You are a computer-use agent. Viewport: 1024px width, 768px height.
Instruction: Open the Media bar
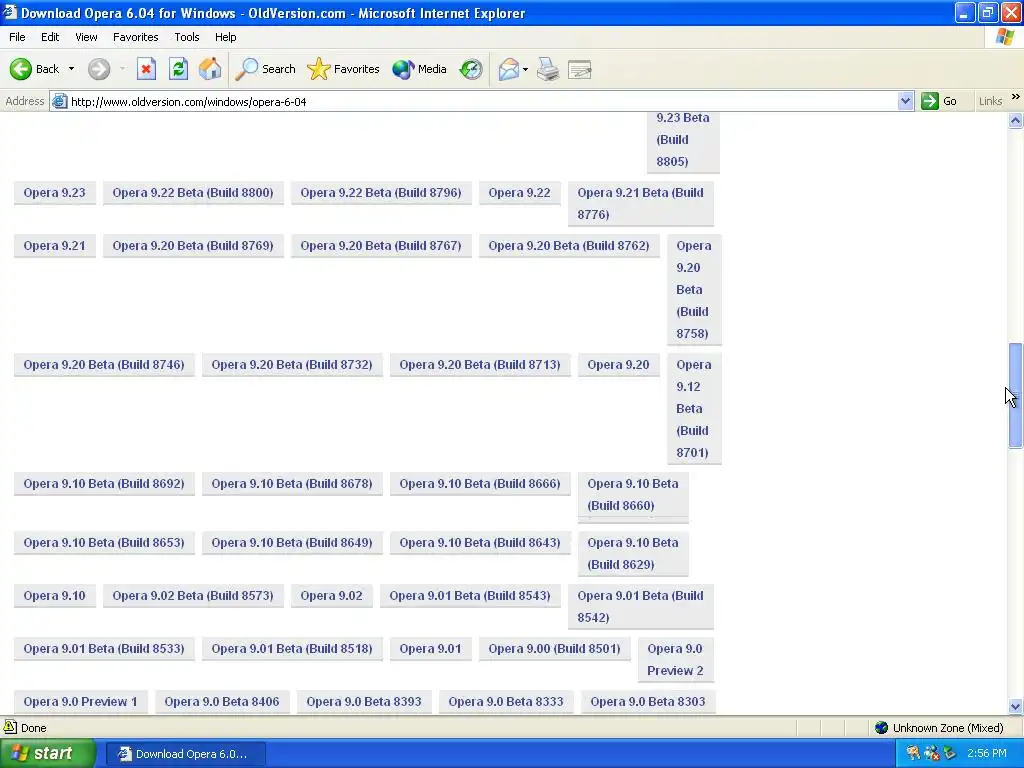[419, 69]
